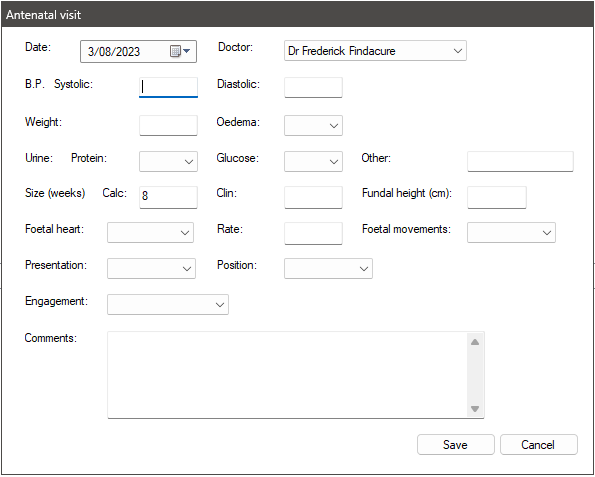
Task: Click the foetal heart Rate field
Action: 313,233
